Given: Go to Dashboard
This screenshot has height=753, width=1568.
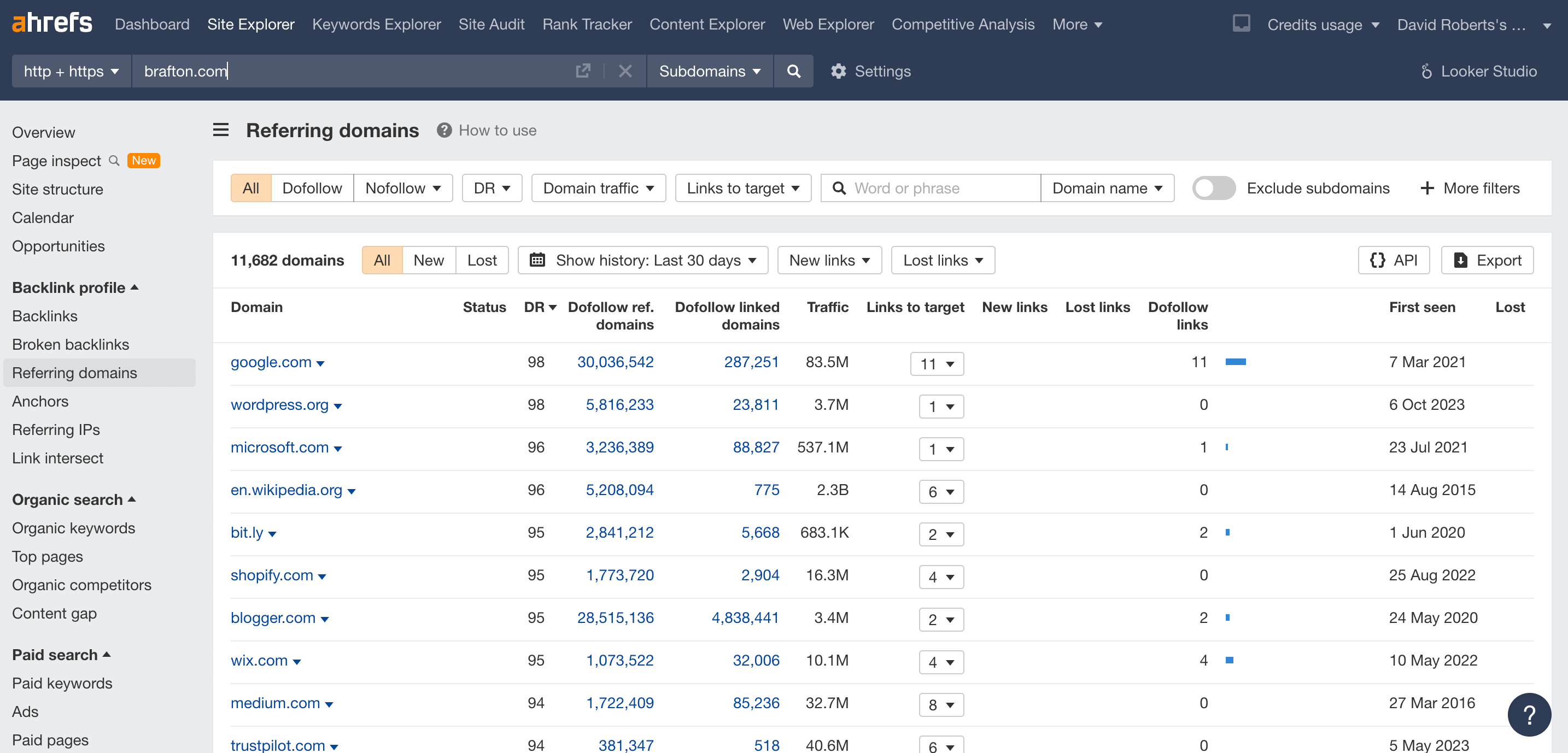Looking at the screenshot, I should (x=151, y=25).
